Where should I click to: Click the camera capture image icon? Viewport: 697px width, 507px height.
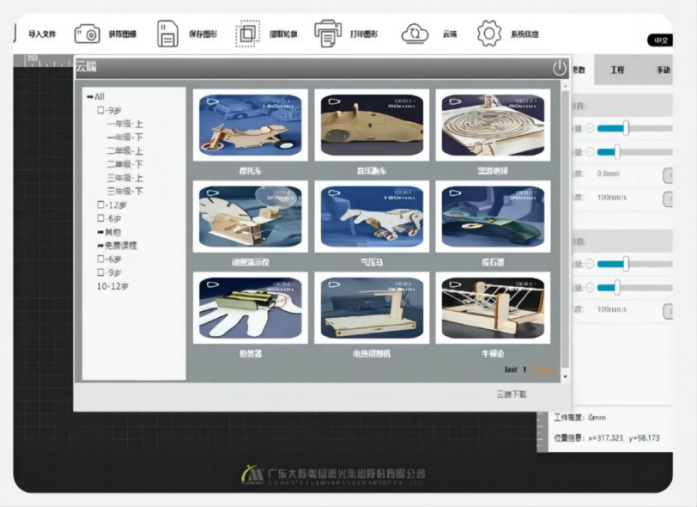click(87, 34)
